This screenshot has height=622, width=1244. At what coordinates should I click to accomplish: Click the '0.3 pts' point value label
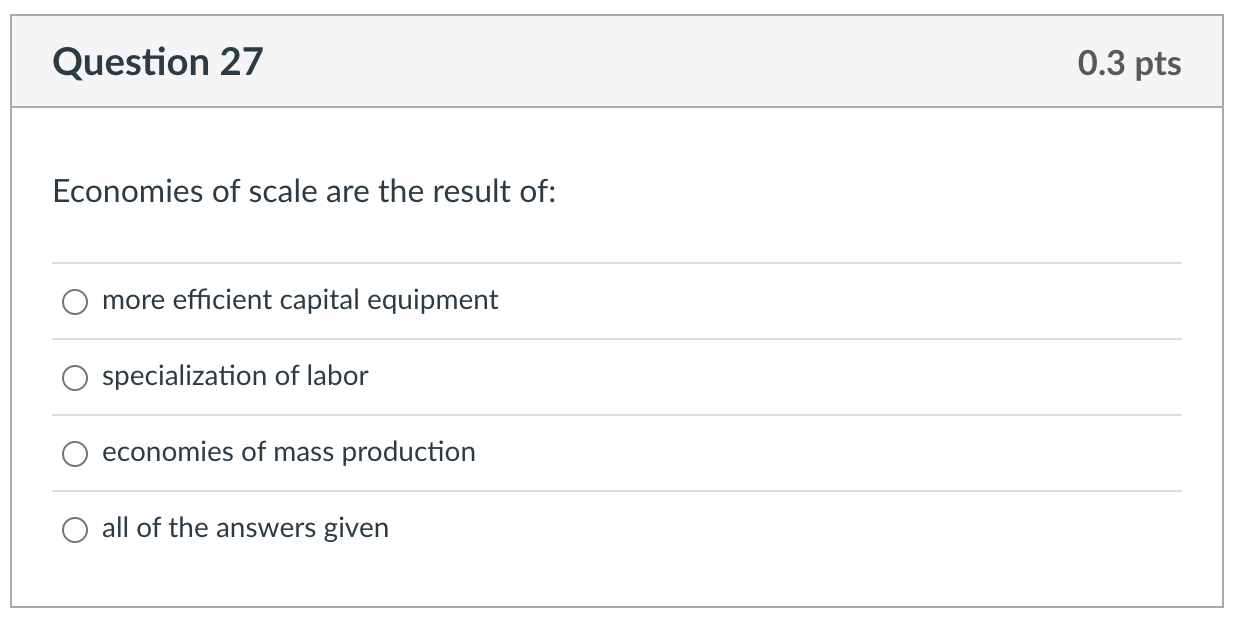click(1129, 62)
